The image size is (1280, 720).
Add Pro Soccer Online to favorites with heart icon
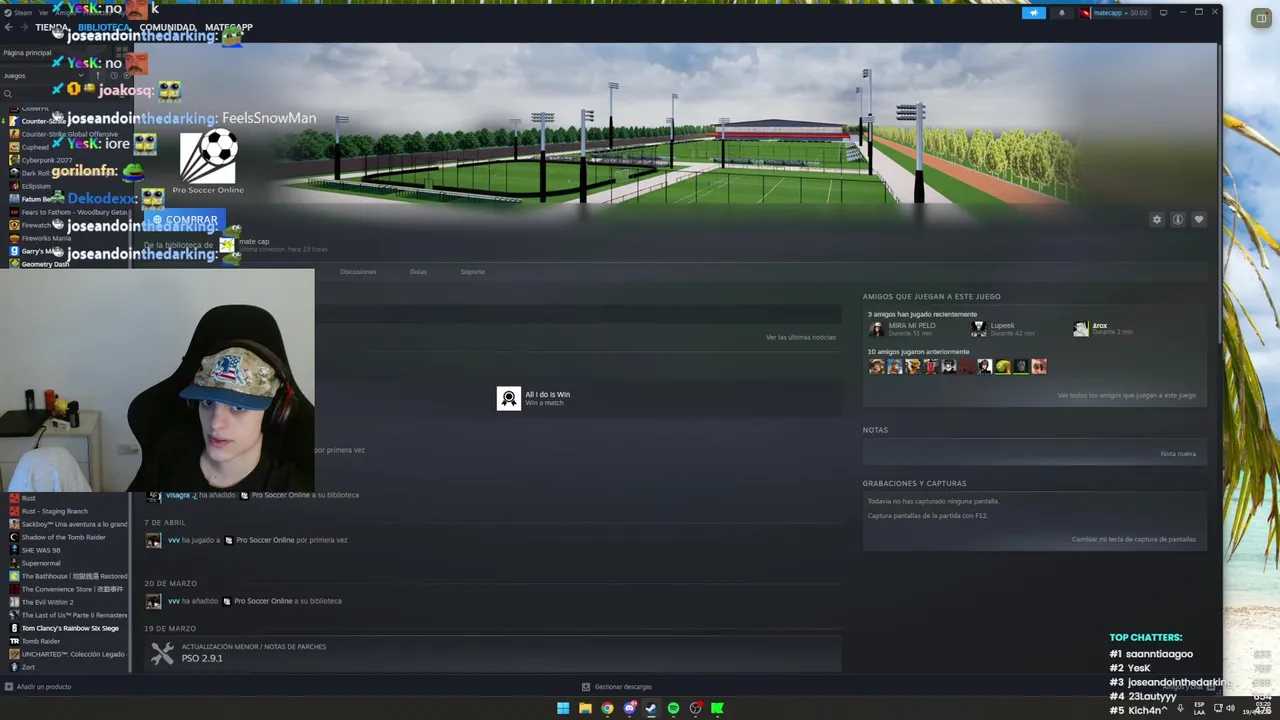(1199, 220)
